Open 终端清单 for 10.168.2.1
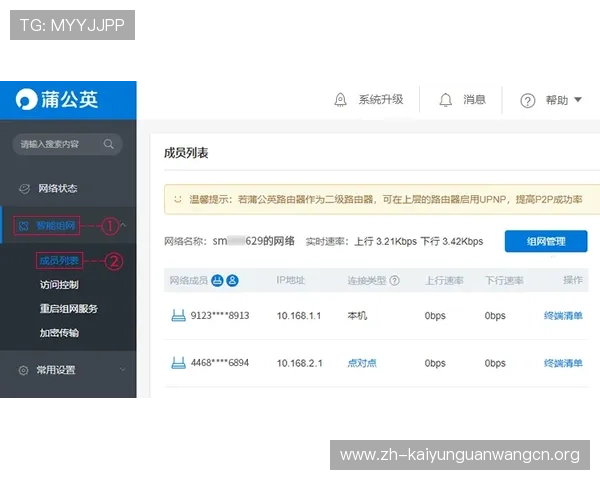The height and width of the screenshot is (480, 600). click(563, 363)
